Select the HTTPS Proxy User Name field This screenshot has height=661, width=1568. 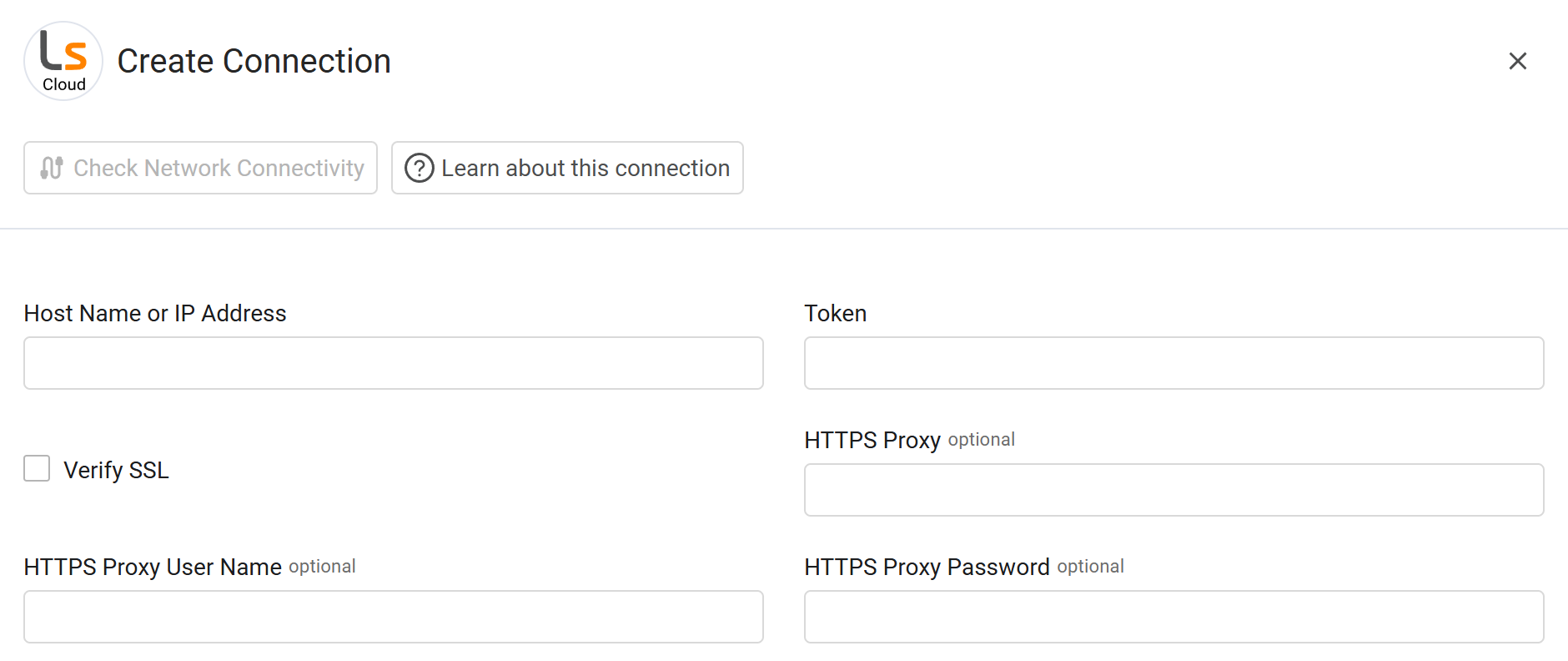(x=392, y=617)
